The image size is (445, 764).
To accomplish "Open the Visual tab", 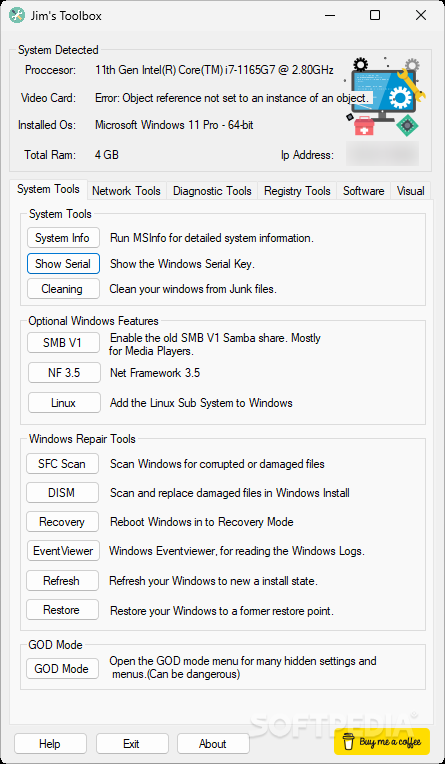I will pos(410,191).
